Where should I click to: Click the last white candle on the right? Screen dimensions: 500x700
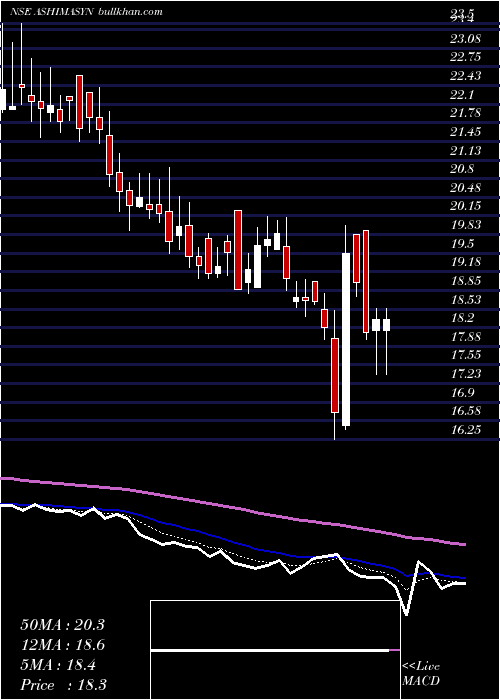point(386,325)
